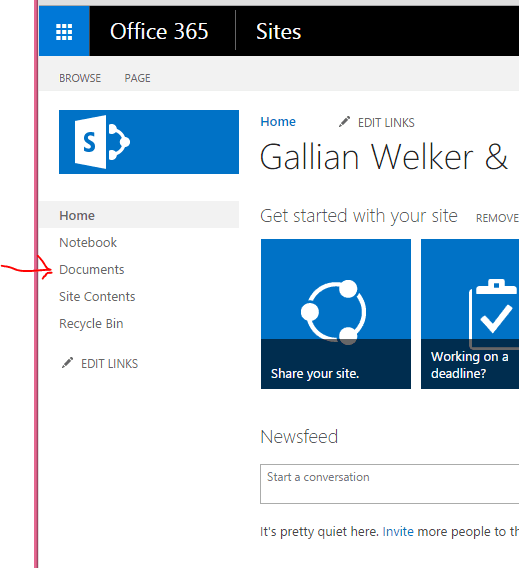The width and height of the screenshot is (519, 568).
Task: Click the pencil icon beside sidebar EDIT LINKS
Action: click(x=67, y=363)
